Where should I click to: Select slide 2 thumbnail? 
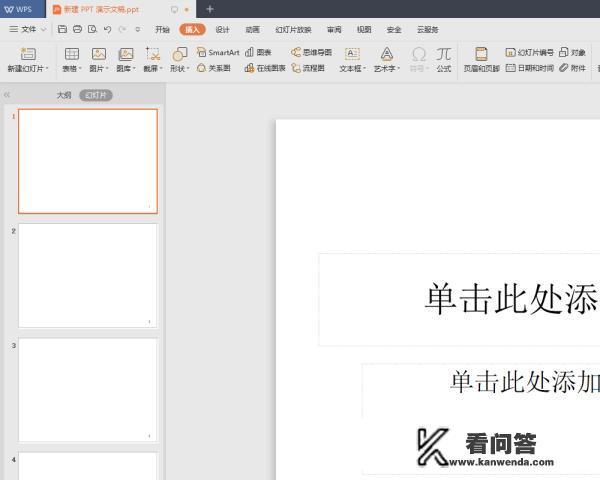pos(88,276)
